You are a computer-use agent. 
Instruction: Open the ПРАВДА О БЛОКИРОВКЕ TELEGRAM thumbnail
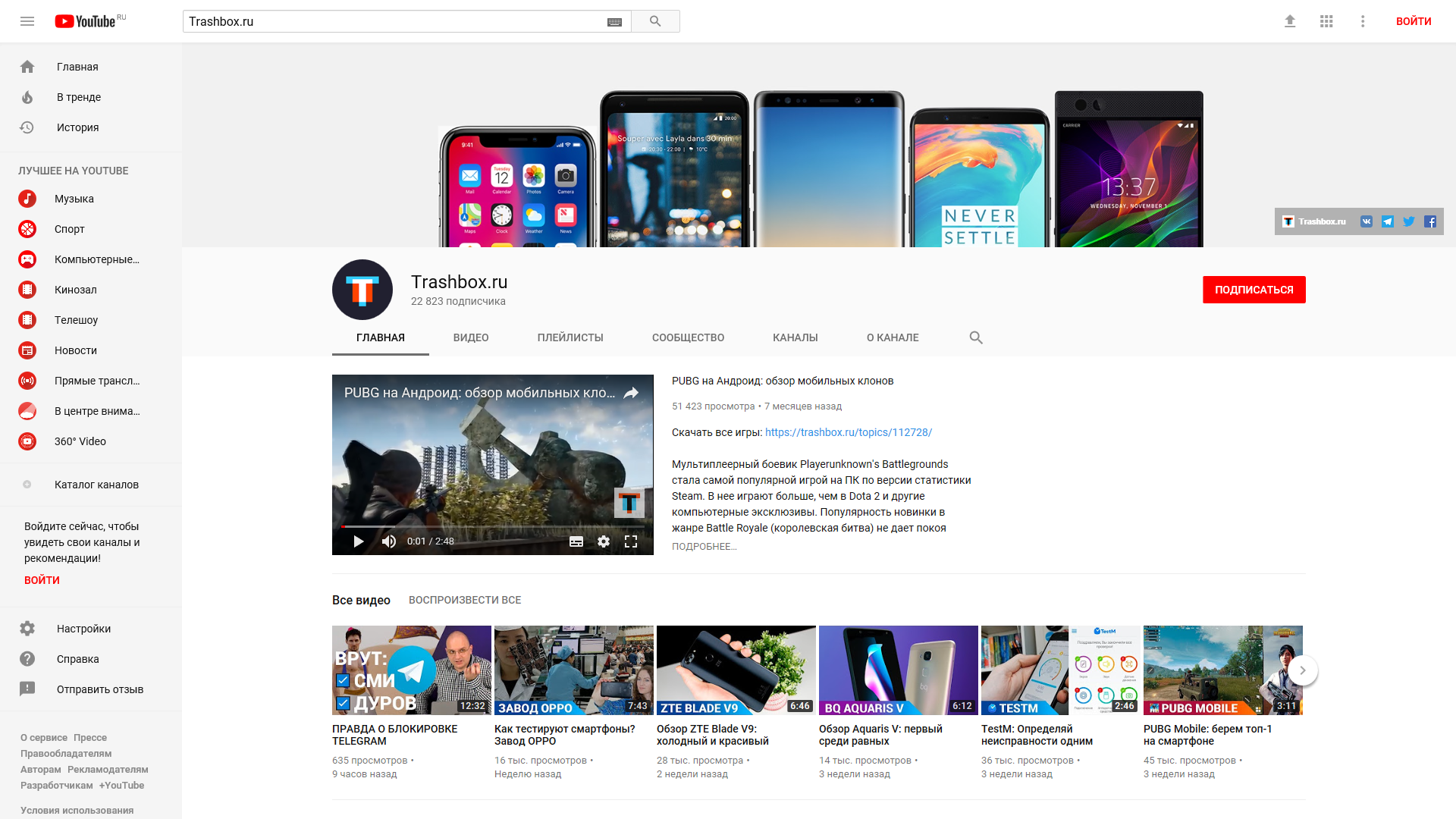click(x=412, y=670)
